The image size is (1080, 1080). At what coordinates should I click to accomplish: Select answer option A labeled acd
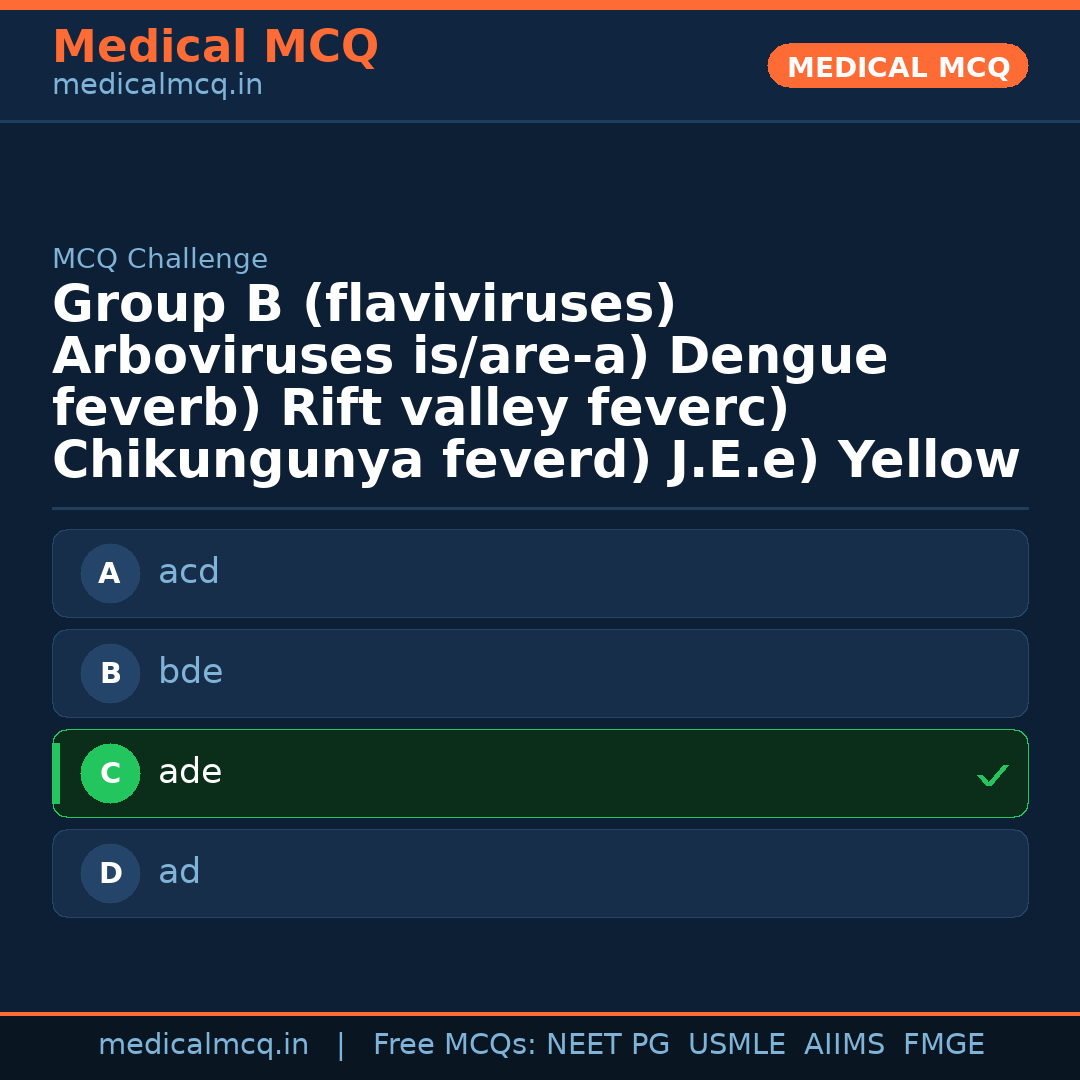tap(540, 573)
